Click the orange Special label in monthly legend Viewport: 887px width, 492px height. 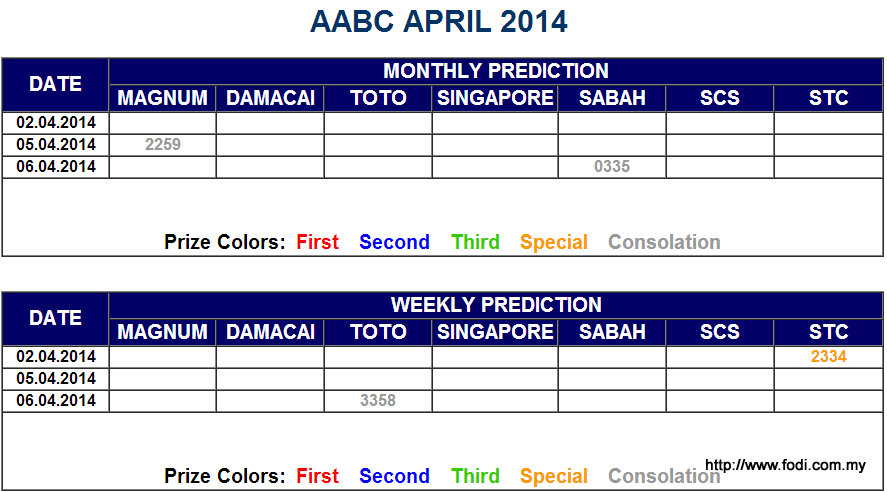coord(554,242)
